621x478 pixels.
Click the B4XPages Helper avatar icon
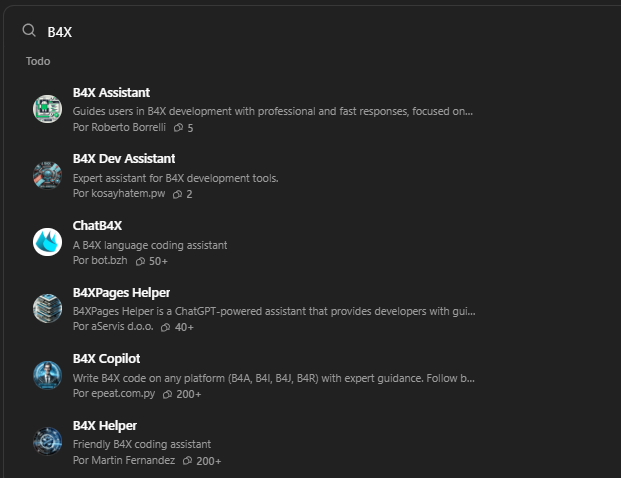pyautogui.click(x=47, y=308)
